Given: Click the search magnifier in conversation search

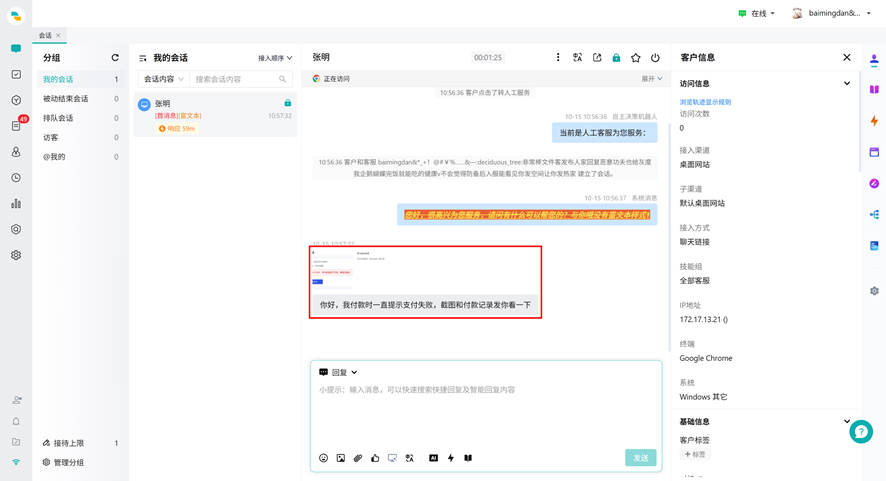Looking at the screenshot, I should tap(283, 79).
